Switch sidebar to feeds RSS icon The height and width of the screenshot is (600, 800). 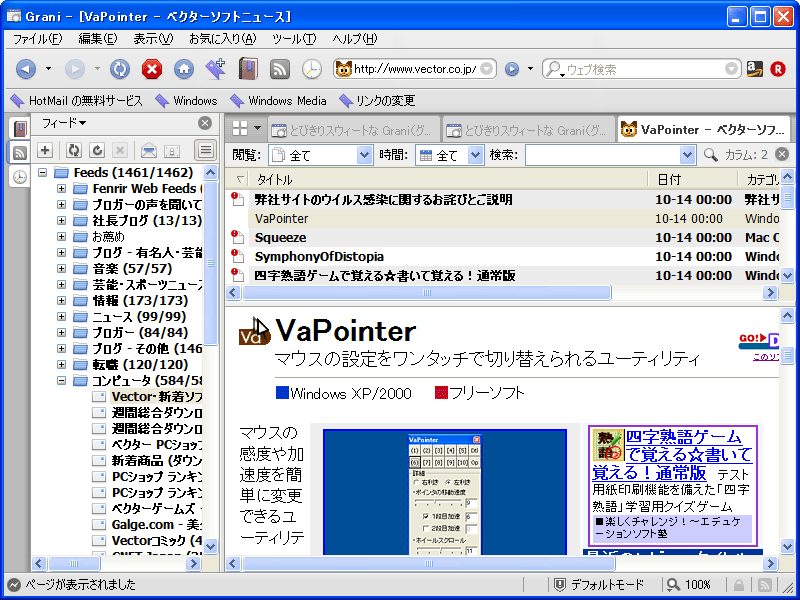pos(19,153)
